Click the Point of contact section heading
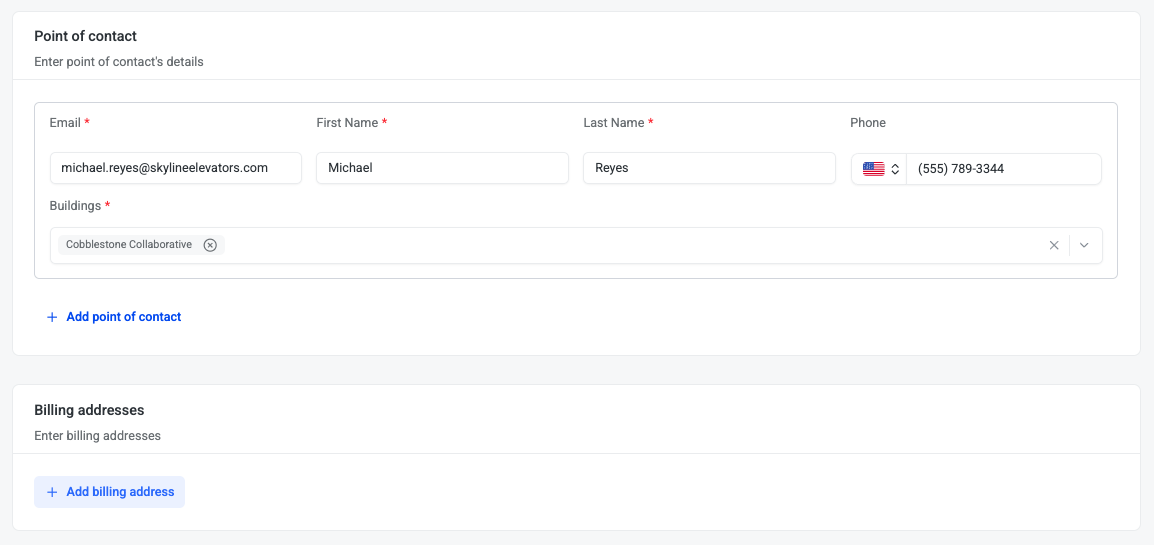Viewport: 1154px width, 545px height. [85, 36]
